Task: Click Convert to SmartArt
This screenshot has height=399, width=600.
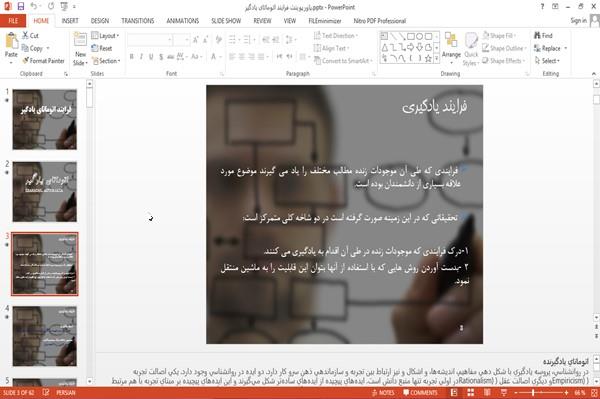Action: [x=342, y=61]
